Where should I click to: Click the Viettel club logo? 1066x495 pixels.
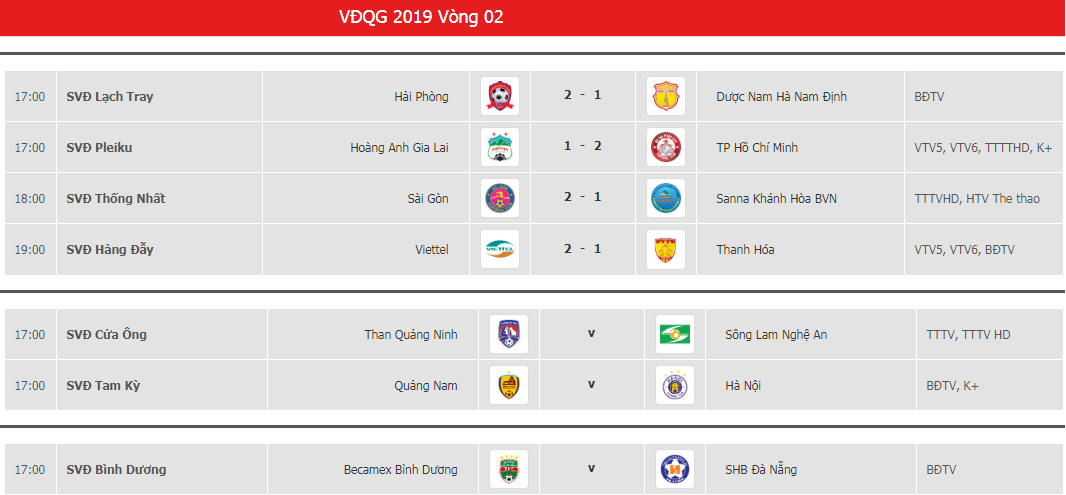point(499,250)
